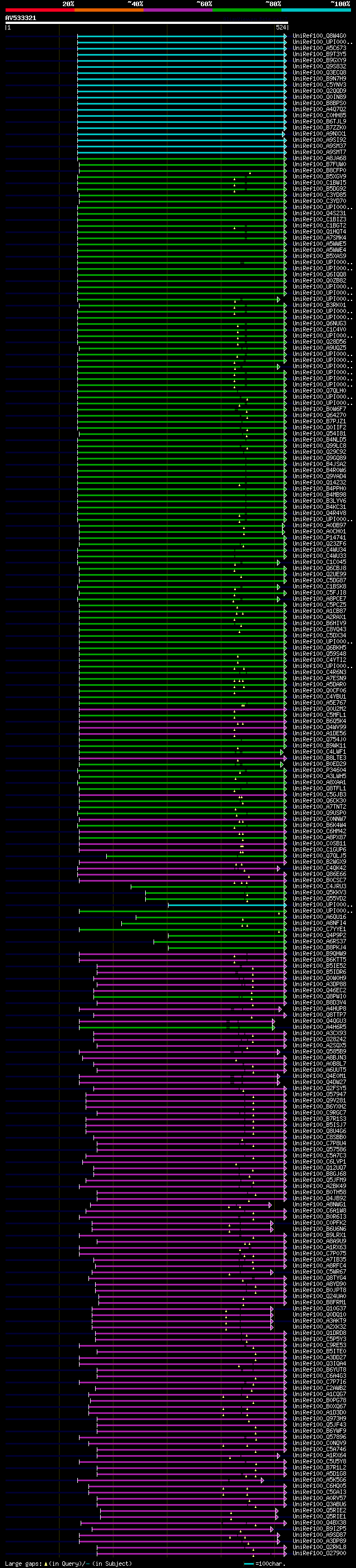The height and width of the screenshot is (1568, 356).
Task: Select hit UniRef100_B8LTE3
Action: (x=319, y=758)
